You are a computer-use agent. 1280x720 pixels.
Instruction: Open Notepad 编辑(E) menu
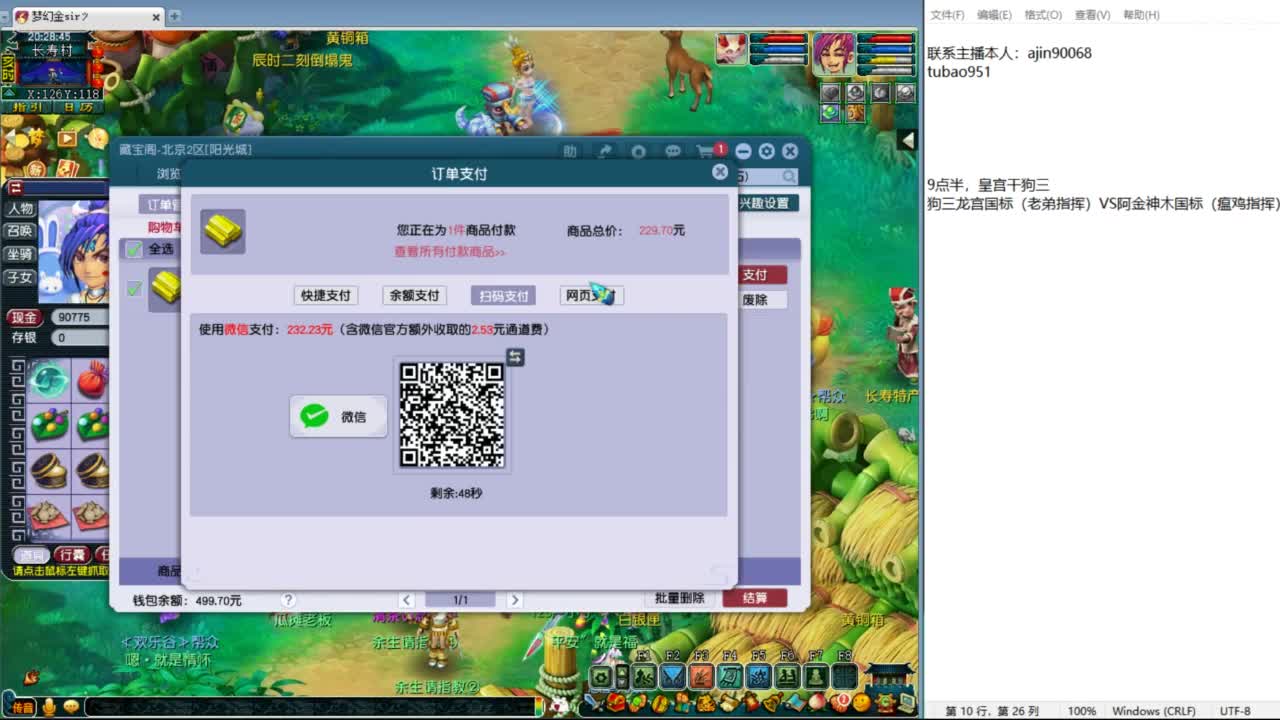point(994,15)
